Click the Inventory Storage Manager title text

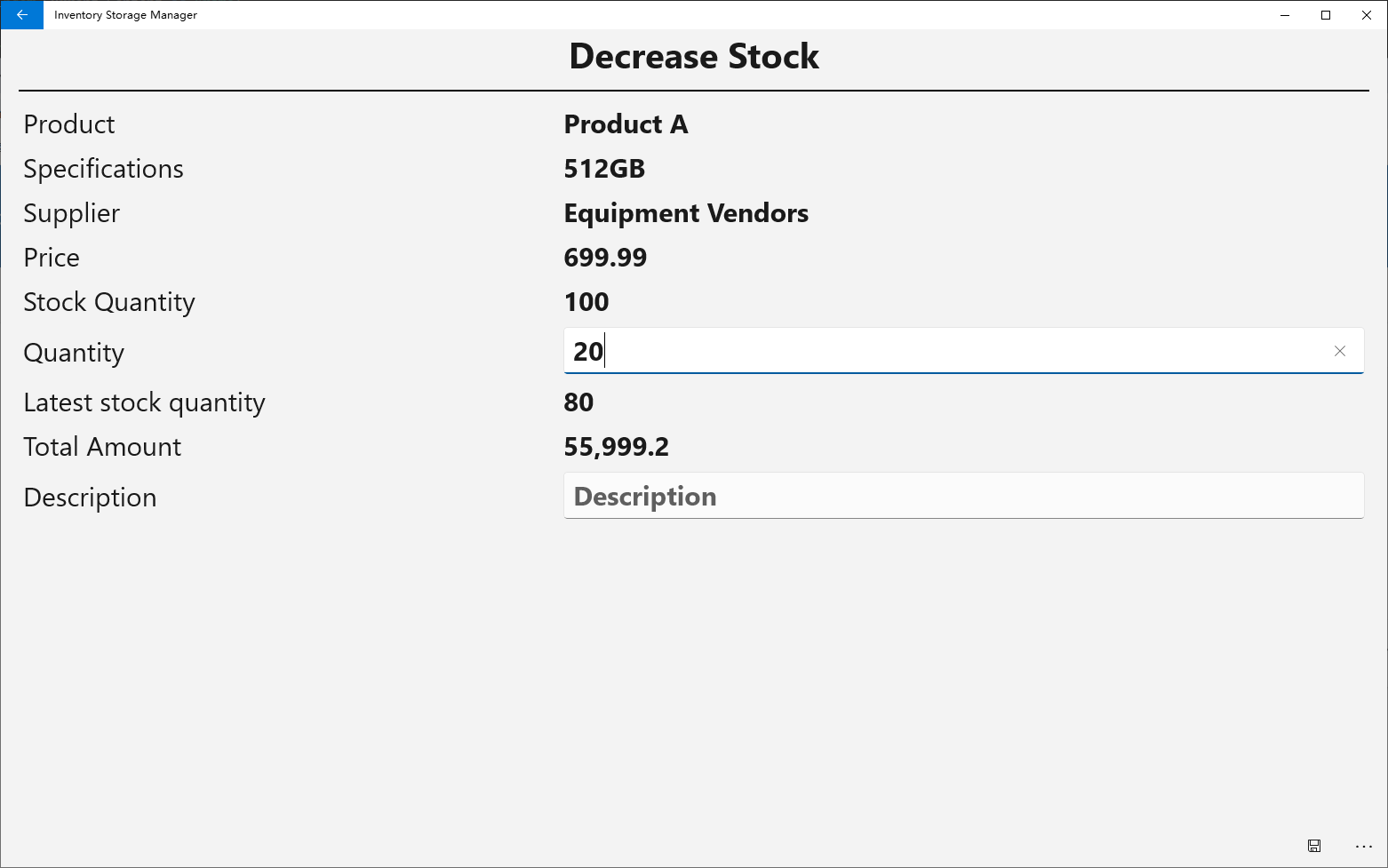pos(125,15)
